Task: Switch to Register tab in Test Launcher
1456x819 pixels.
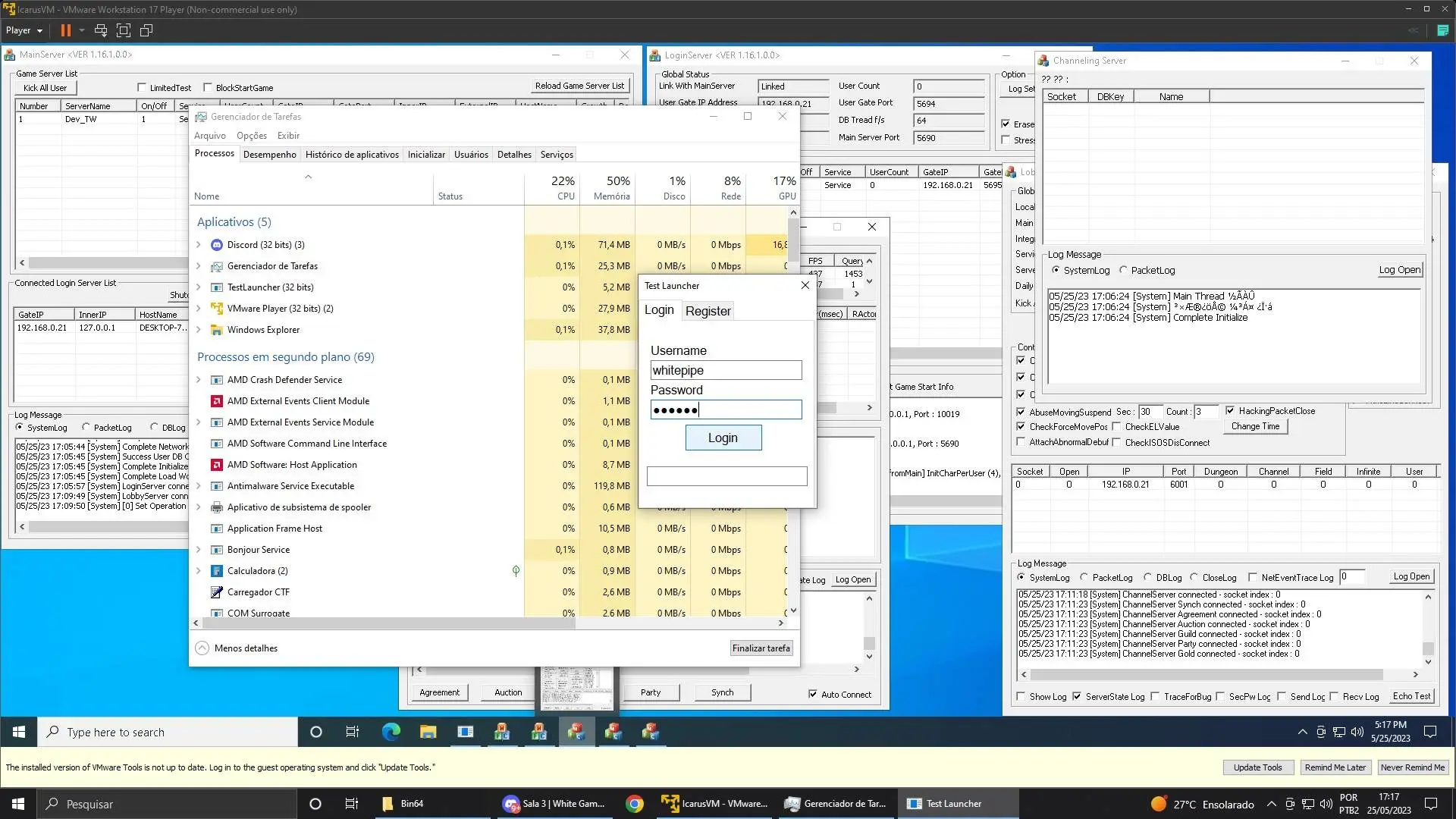Action: tap(708, 311)
